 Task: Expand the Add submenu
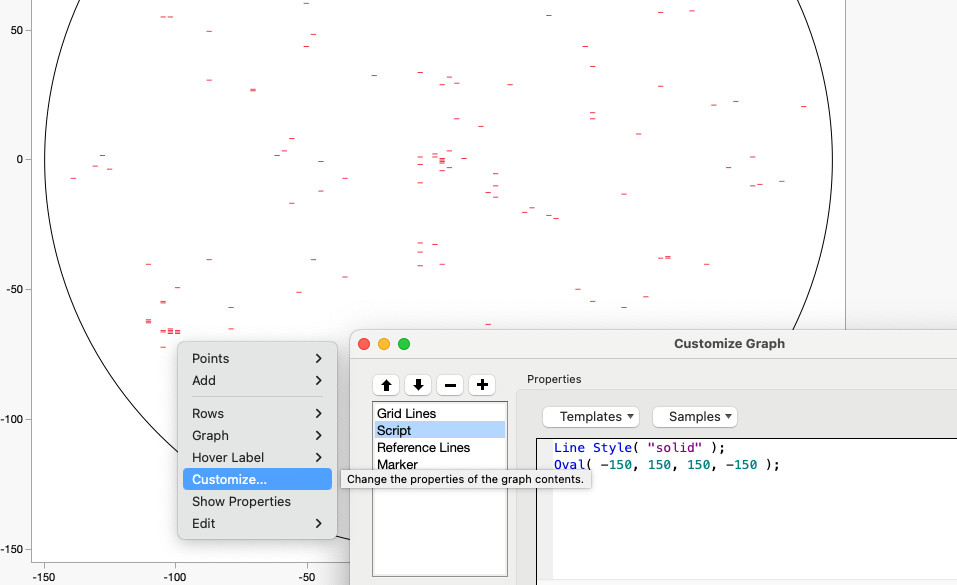click(257, 380)
